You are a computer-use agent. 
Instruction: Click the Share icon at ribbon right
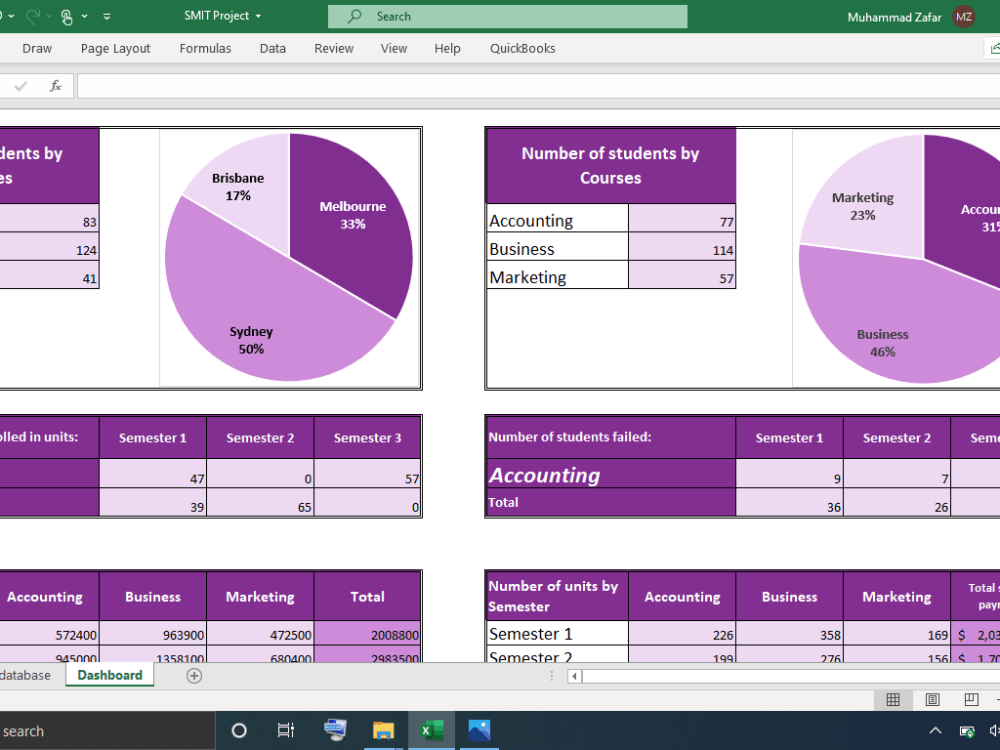[994, 48]
